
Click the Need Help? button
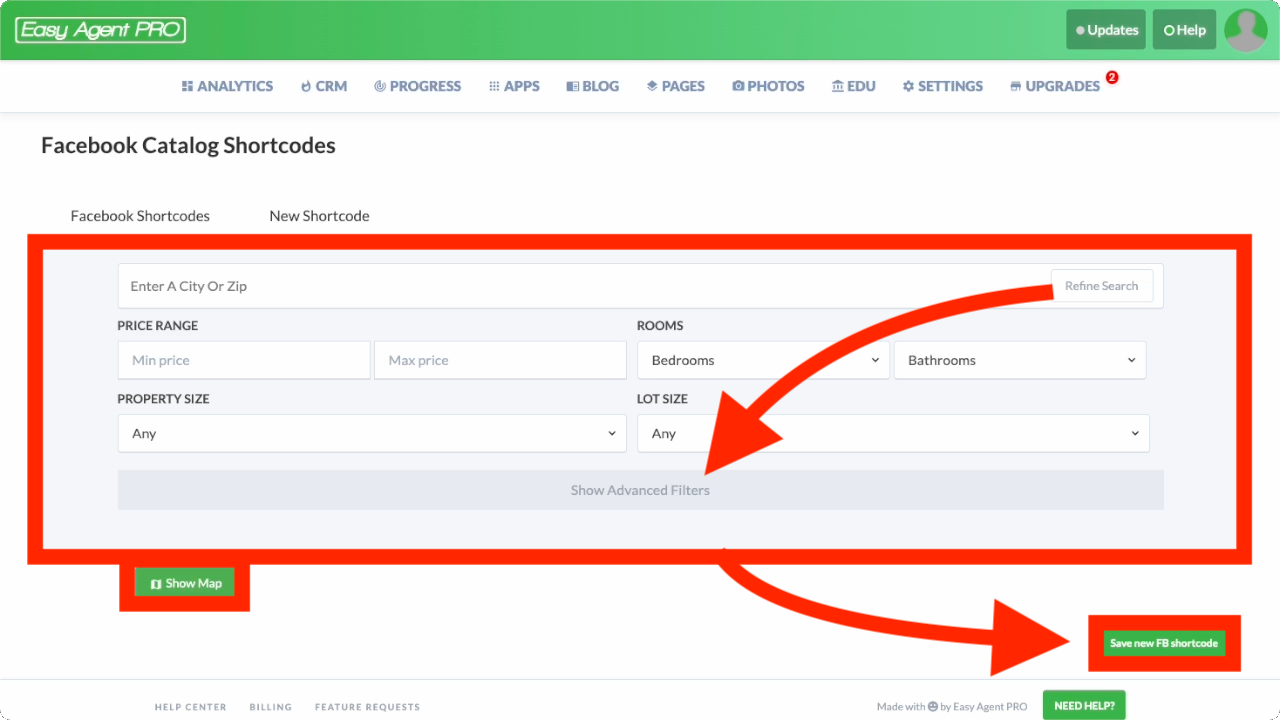tap(1084, 705)
